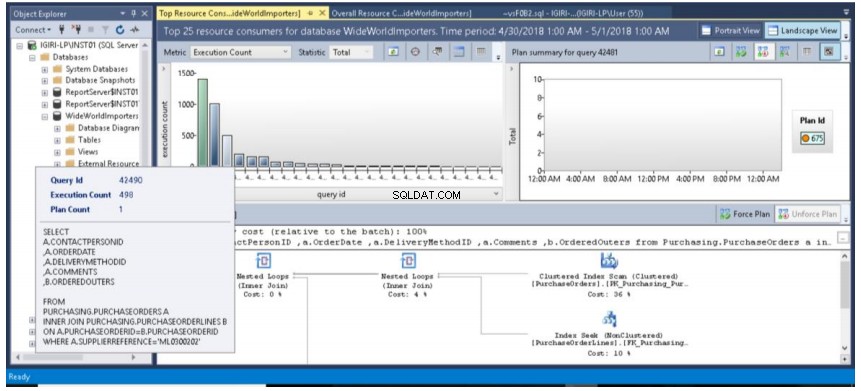861x391 pixels.
Task: Select Plan Id 675 orange legend swatch
Action: tap(806, 138)
